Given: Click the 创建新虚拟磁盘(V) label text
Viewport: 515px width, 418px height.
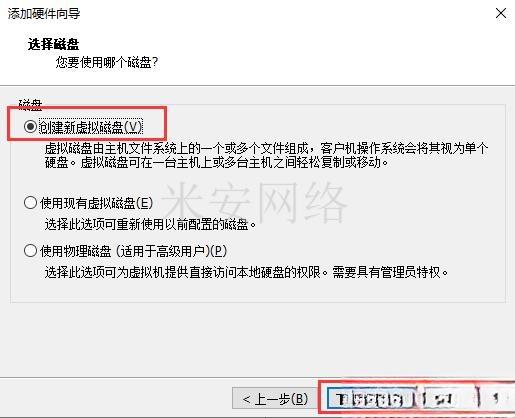Looking at the screenshot, I should coord(91,127).
